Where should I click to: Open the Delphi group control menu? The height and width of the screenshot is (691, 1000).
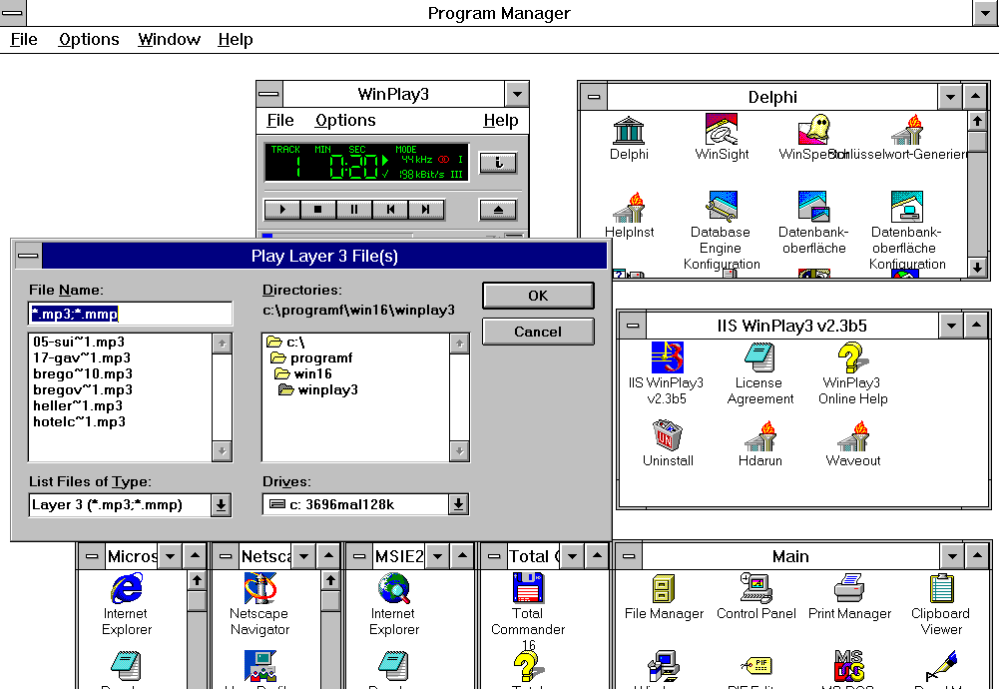coord(594,98)
